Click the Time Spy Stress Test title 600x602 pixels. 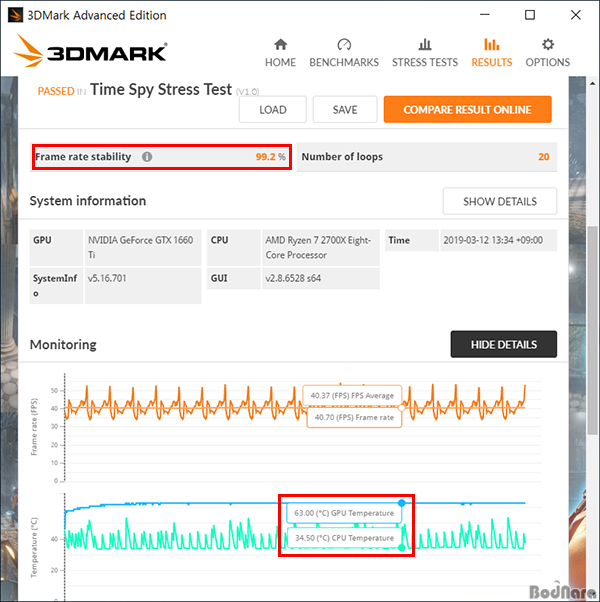161,89
